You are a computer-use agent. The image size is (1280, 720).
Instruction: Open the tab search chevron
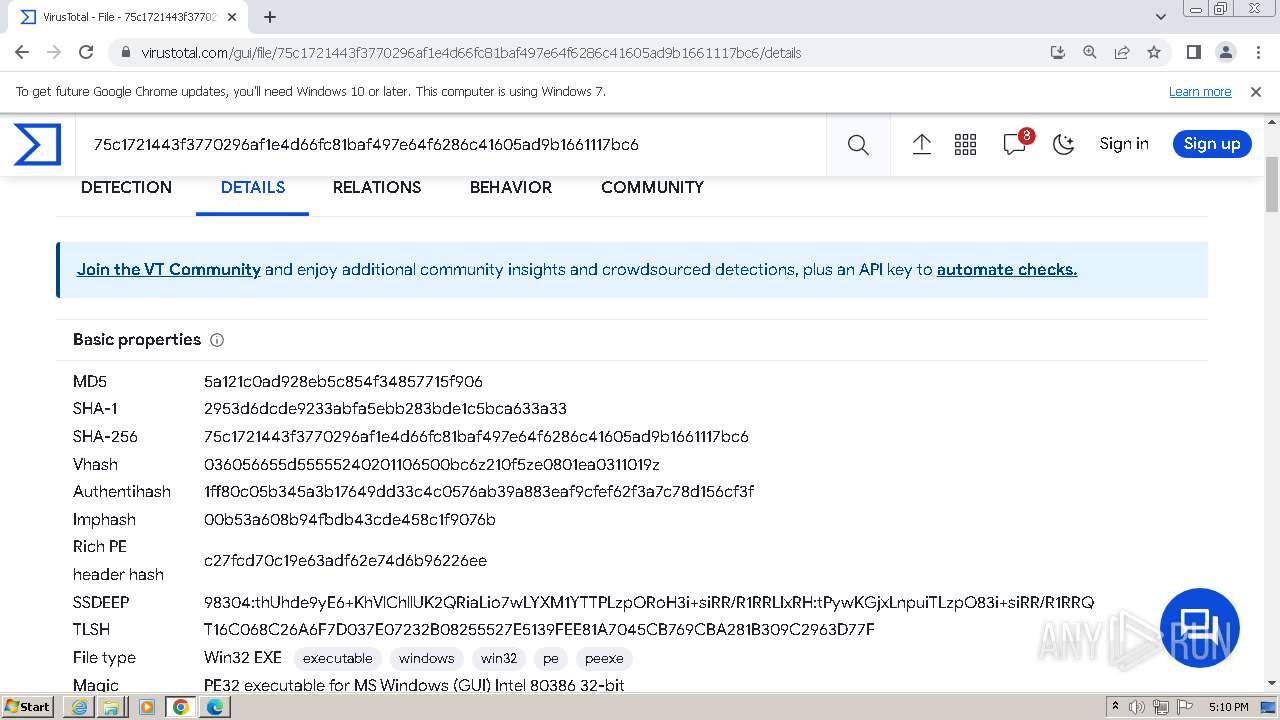1161,17
